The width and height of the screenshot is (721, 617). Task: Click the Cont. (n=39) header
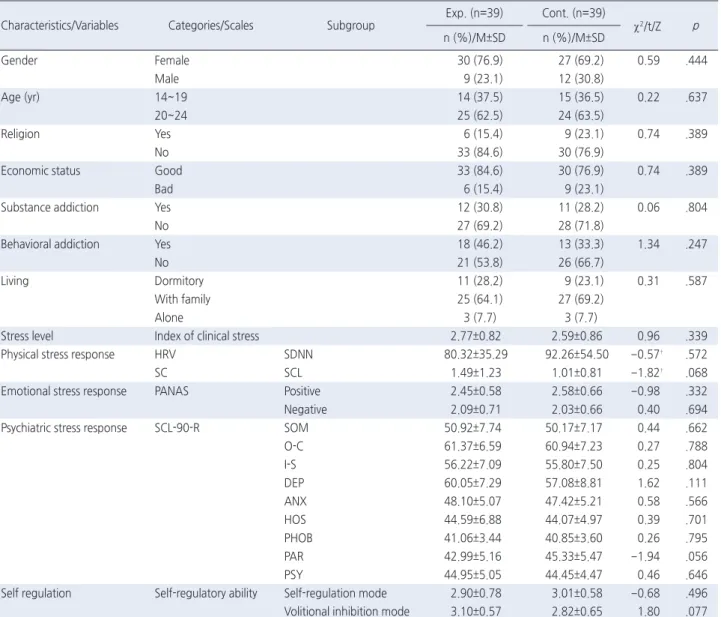click(573, 13)
